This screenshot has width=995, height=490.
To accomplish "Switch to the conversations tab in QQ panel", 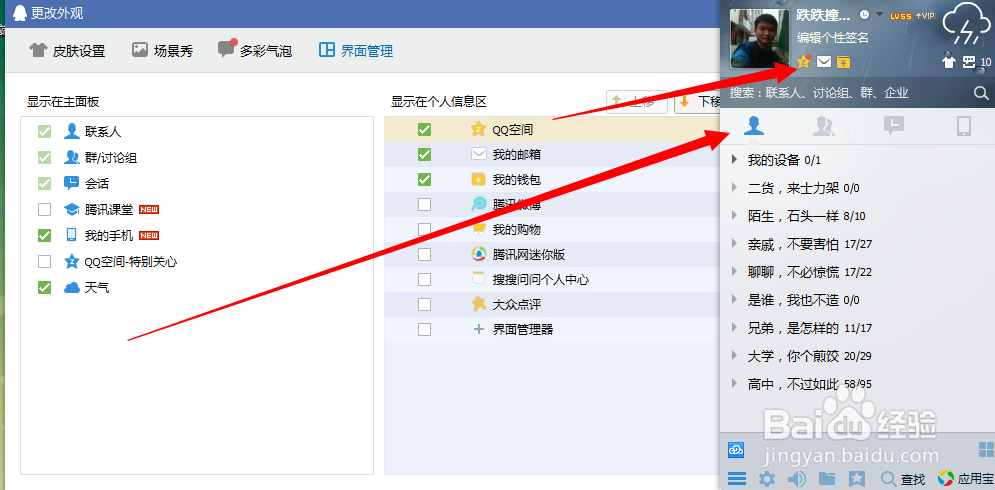I will 893,126.
